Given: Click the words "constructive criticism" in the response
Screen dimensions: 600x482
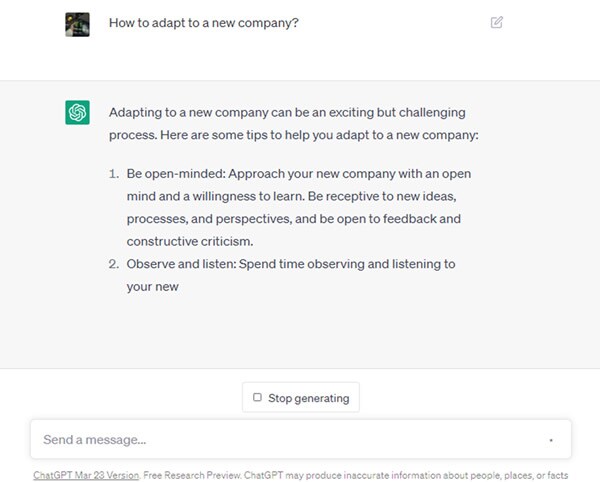Looking at the screenshot, I should pos(191,241).
